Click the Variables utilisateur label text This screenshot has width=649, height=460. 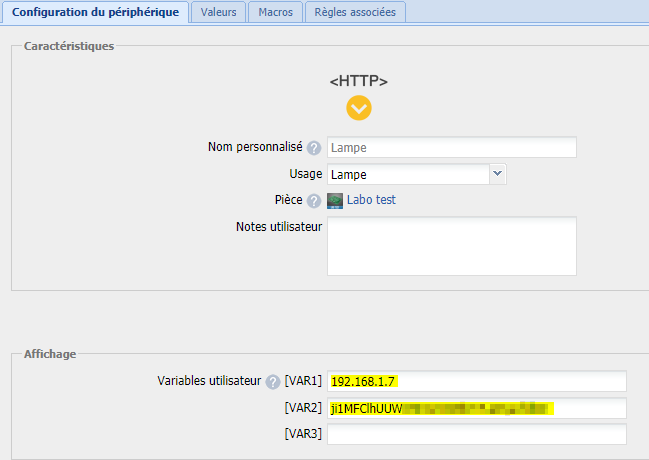209,381
